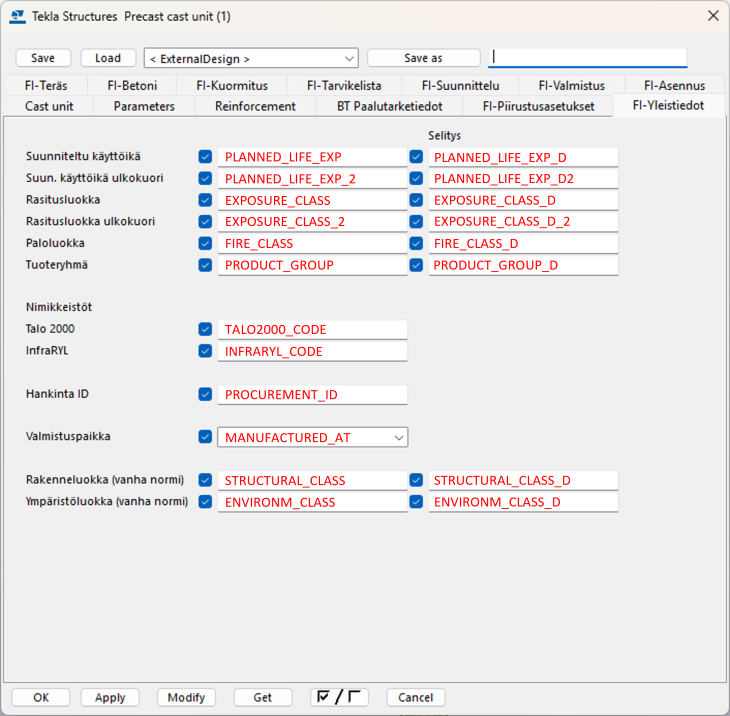Switch to the Reinforcement tab
Screen dimensions: 730x716
pos(255,106)
